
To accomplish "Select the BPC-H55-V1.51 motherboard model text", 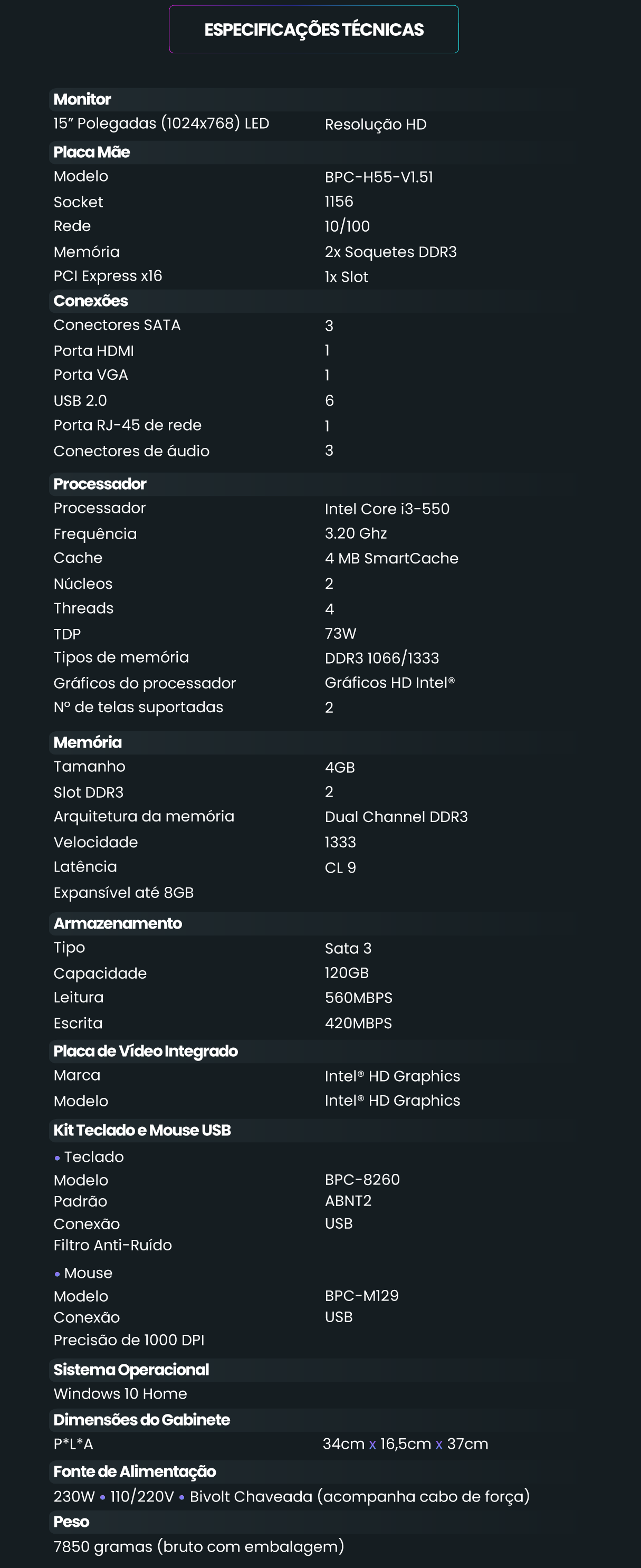I will [x=379, y=177].
